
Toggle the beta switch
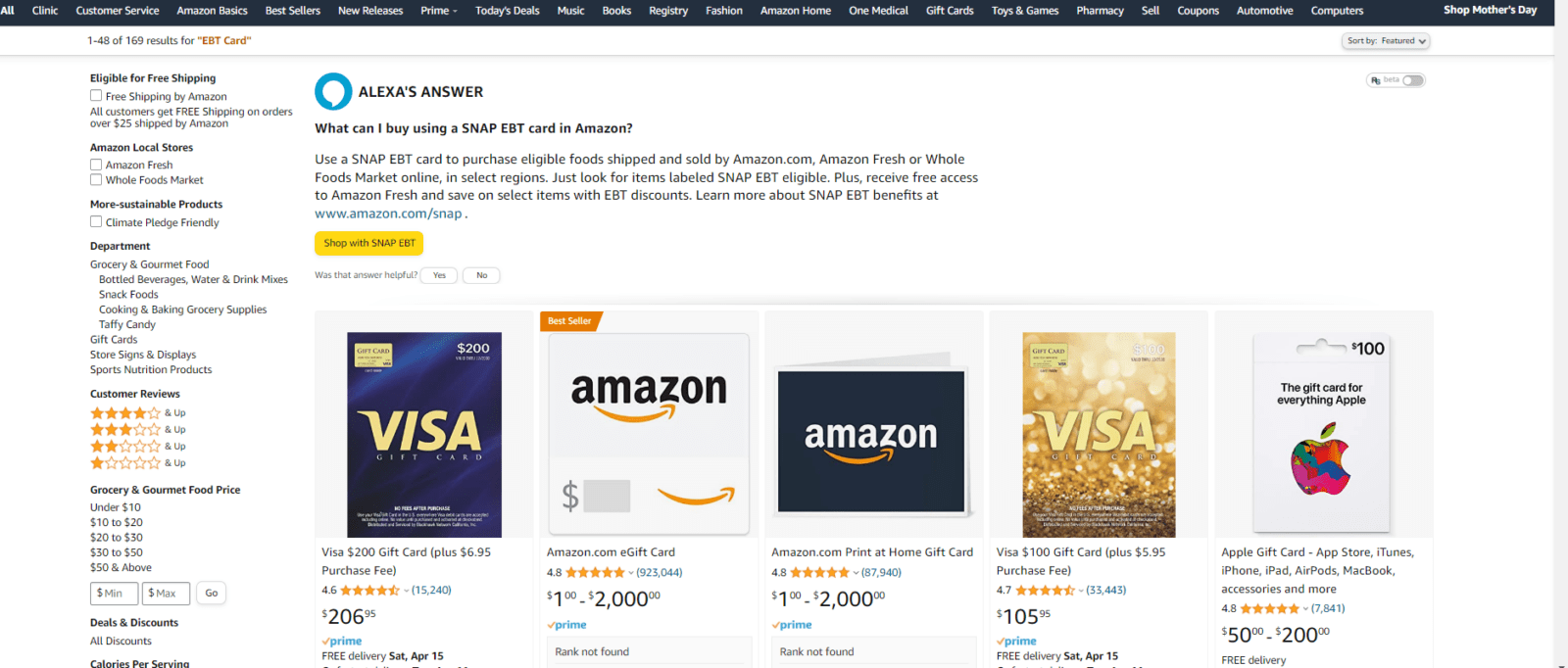click(x=1412, y=80)
